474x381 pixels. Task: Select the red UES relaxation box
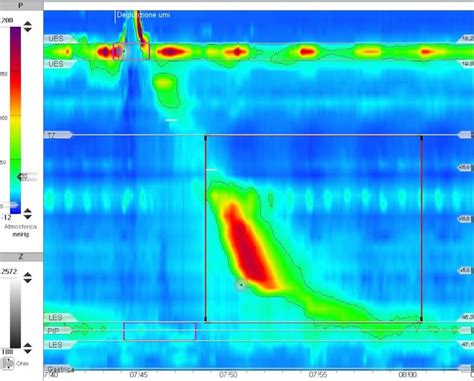(131, 51)
